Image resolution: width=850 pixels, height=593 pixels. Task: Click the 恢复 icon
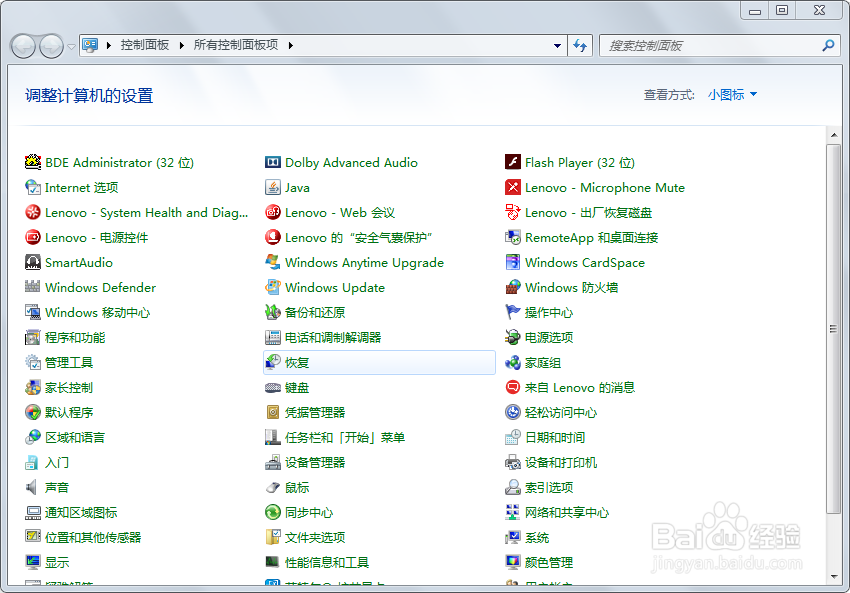pos(273,362)
